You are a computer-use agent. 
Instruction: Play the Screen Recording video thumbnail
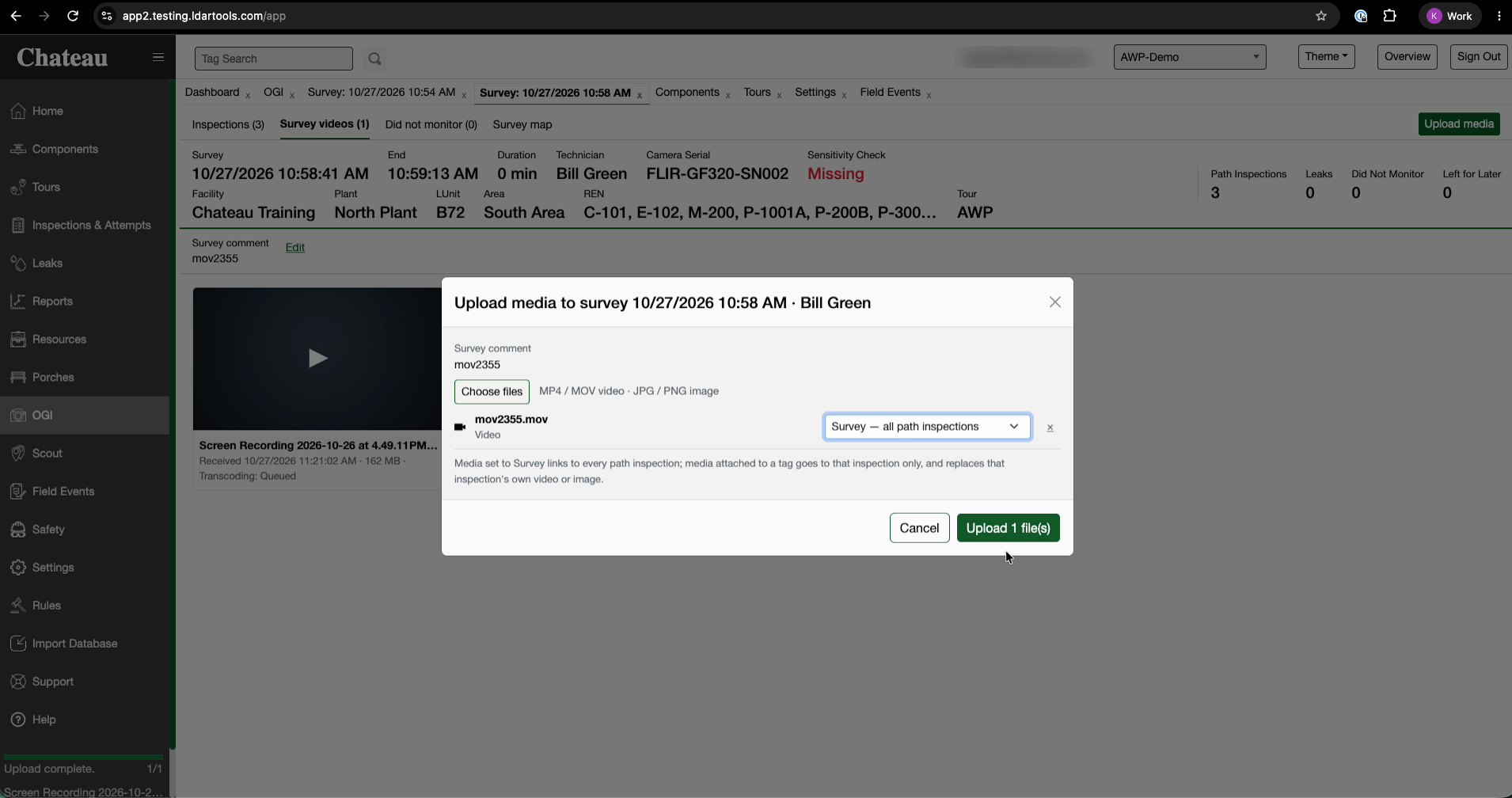[x=317, y=358]
